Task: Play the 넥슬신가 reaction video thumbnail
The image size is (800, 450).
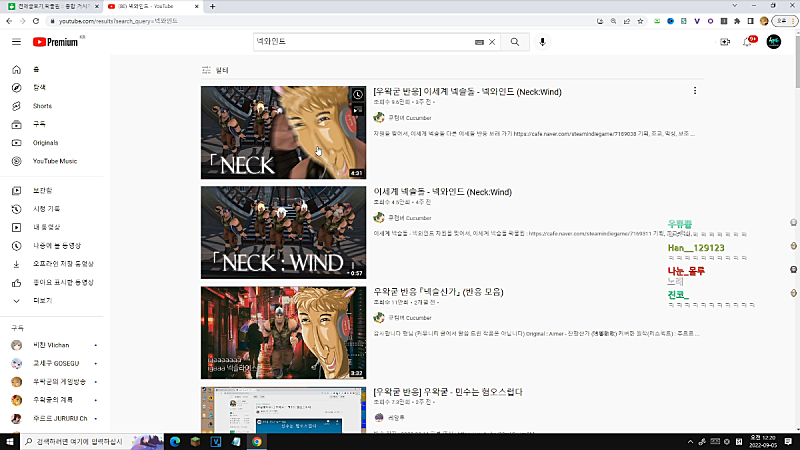Action: 283,332
